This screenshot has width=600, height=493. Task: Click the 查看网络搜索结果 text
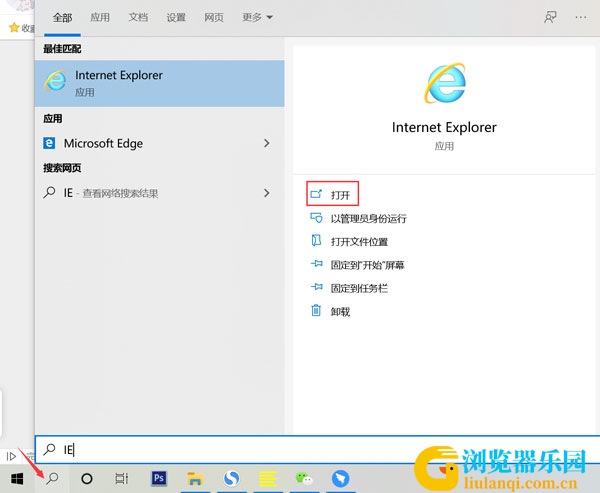[x=120, y=194]
